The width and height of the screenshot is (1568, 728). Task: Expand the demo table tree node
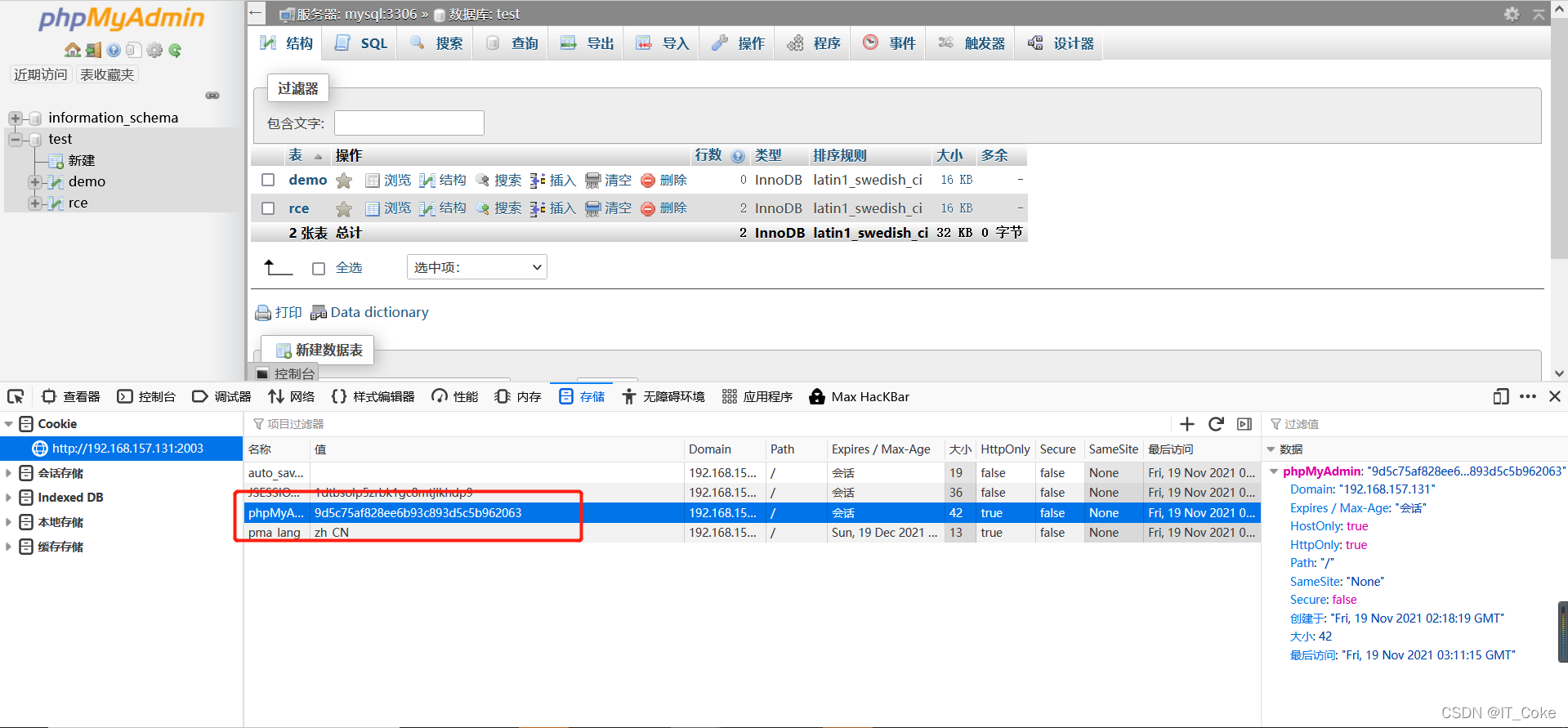pos(34,181)
